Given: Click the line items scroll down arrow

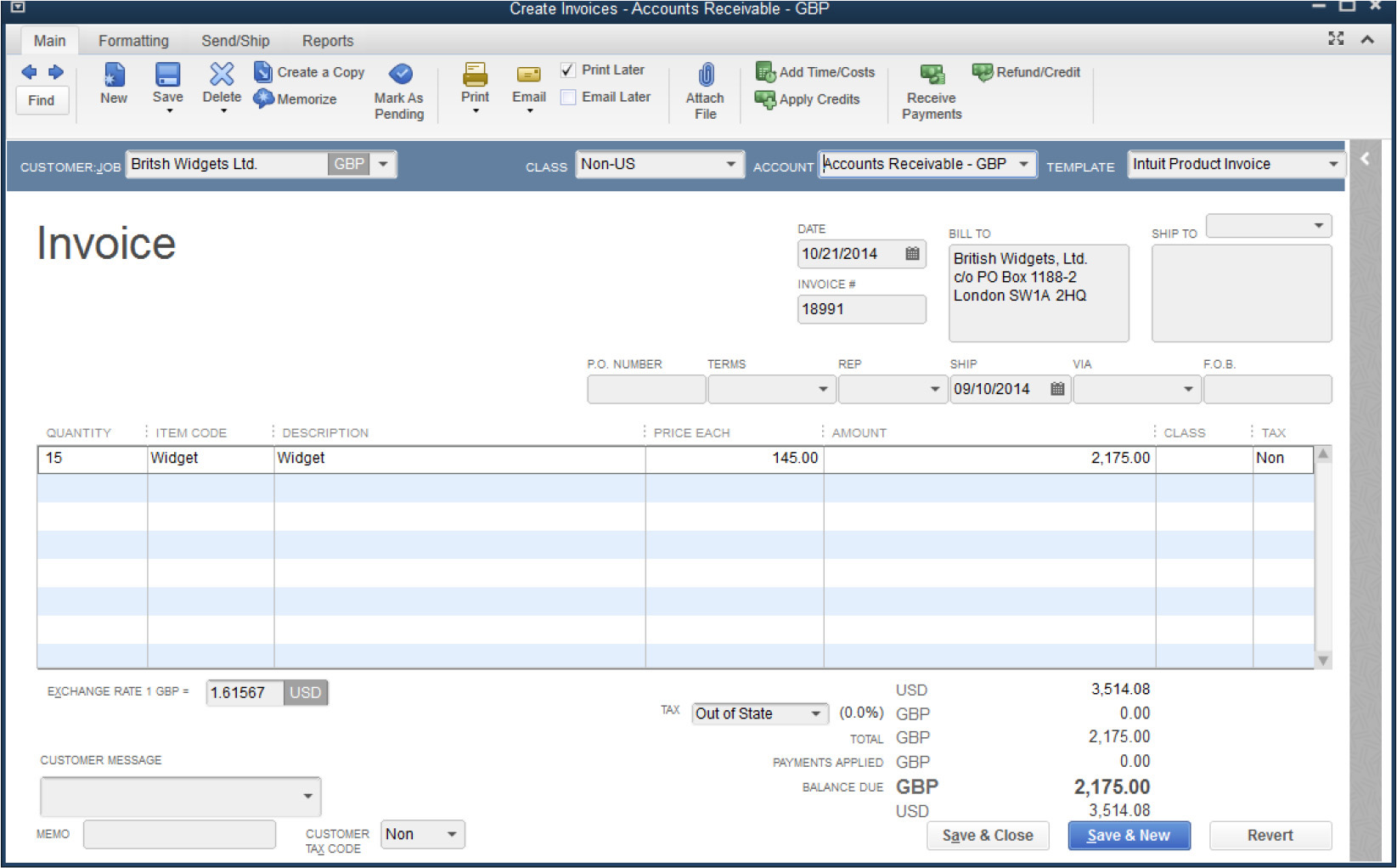Looking at the screenshot, I should (1323, 660).
